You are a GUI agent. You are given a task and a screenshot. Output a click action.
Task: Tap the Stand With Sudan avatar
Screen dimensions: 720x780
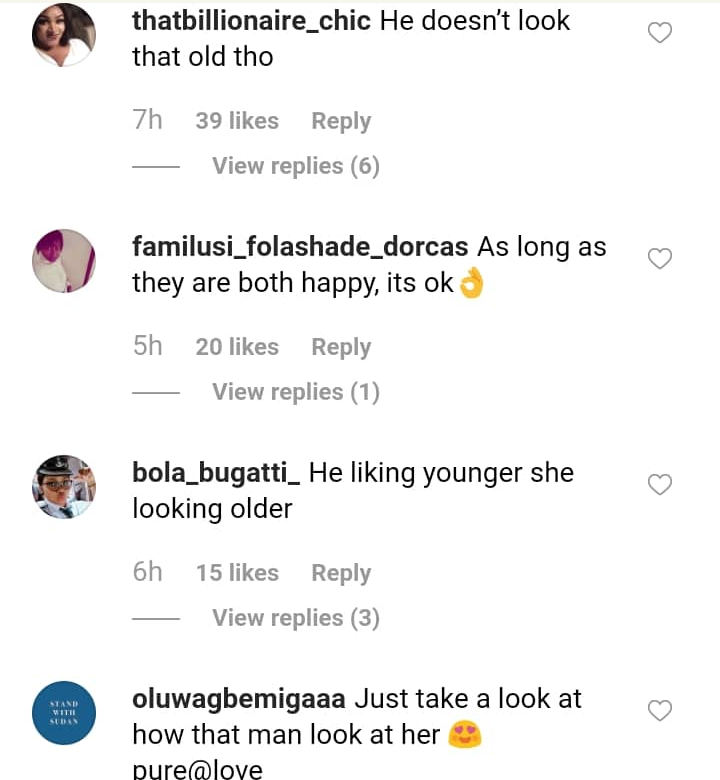click(64, 713)
